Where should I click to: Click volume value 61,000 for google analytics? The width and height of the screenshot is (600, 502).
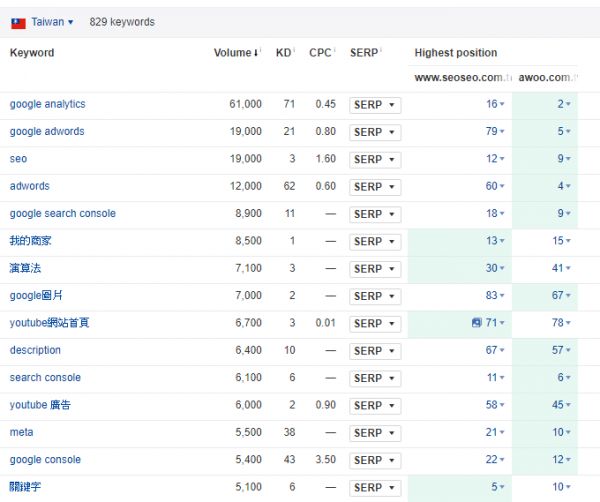245,104
